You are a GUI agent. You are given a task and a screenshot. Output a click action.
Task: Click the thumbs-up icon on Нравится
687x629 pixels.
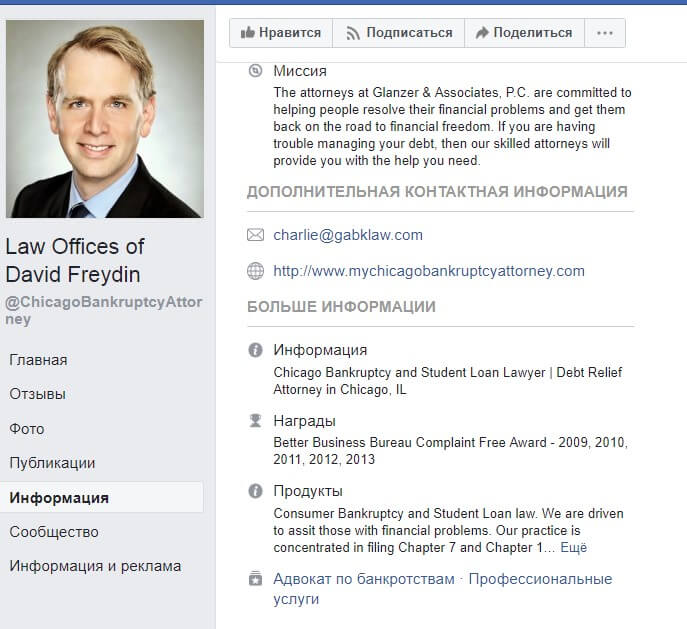[248, 32]
